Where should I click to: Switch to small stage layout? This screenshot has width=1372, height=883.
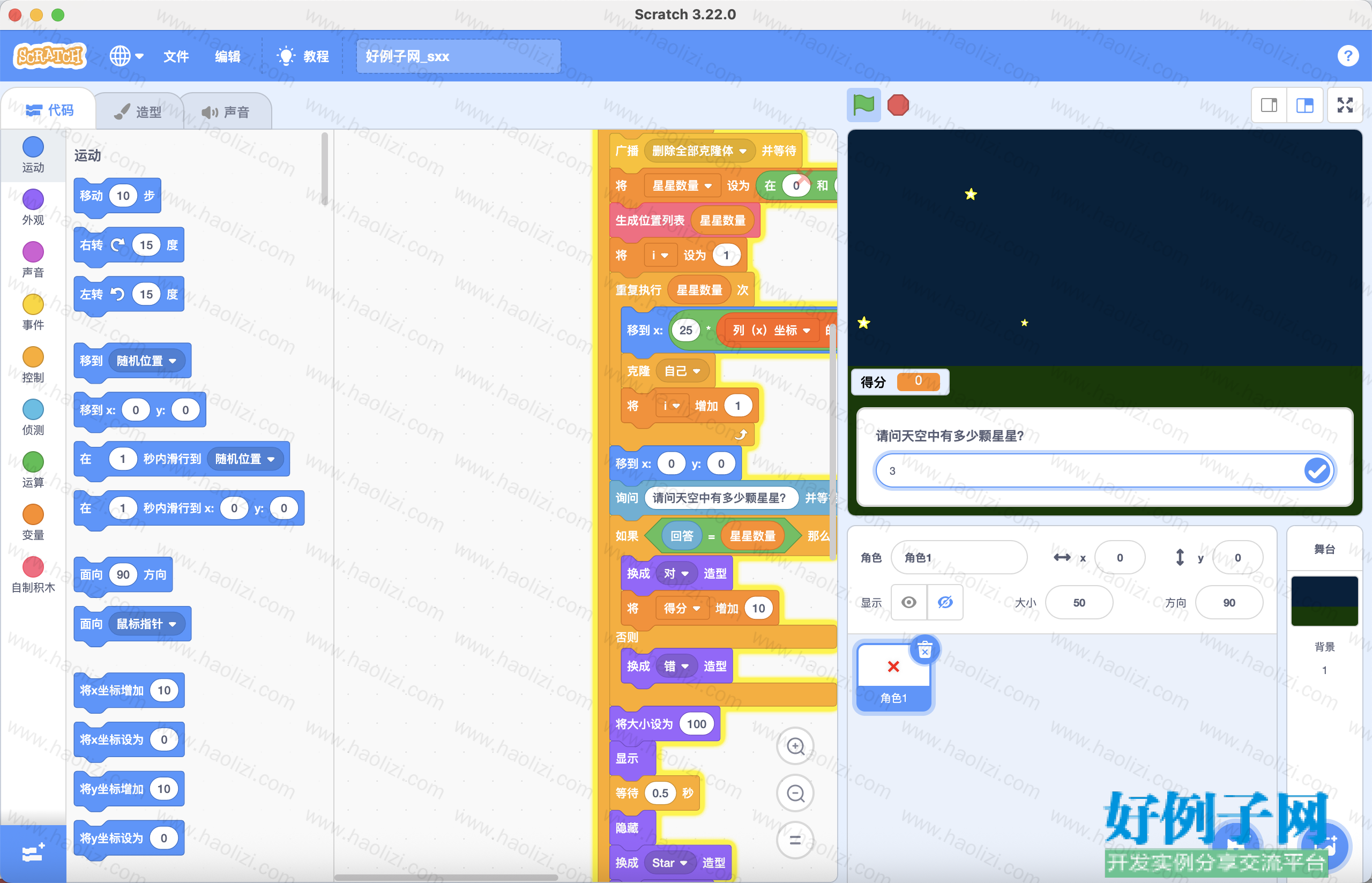1269,105
